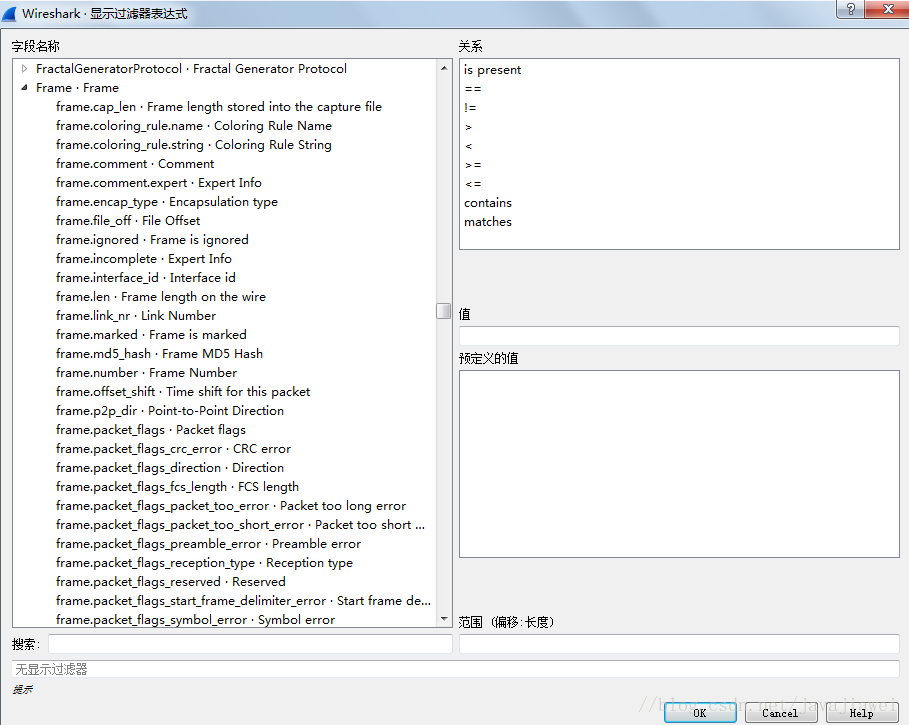
Task: Click the field list scrollbar down arrow
Action: 444,619
